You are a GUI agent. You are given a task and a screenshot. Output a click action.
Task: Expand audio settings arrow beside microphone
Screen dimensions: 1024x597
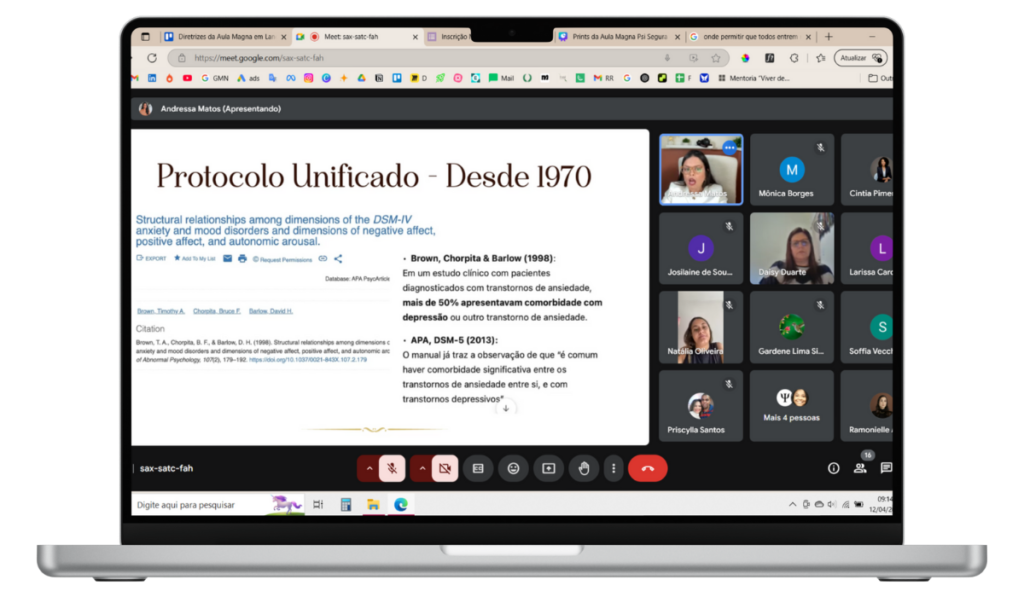[369, 468]
